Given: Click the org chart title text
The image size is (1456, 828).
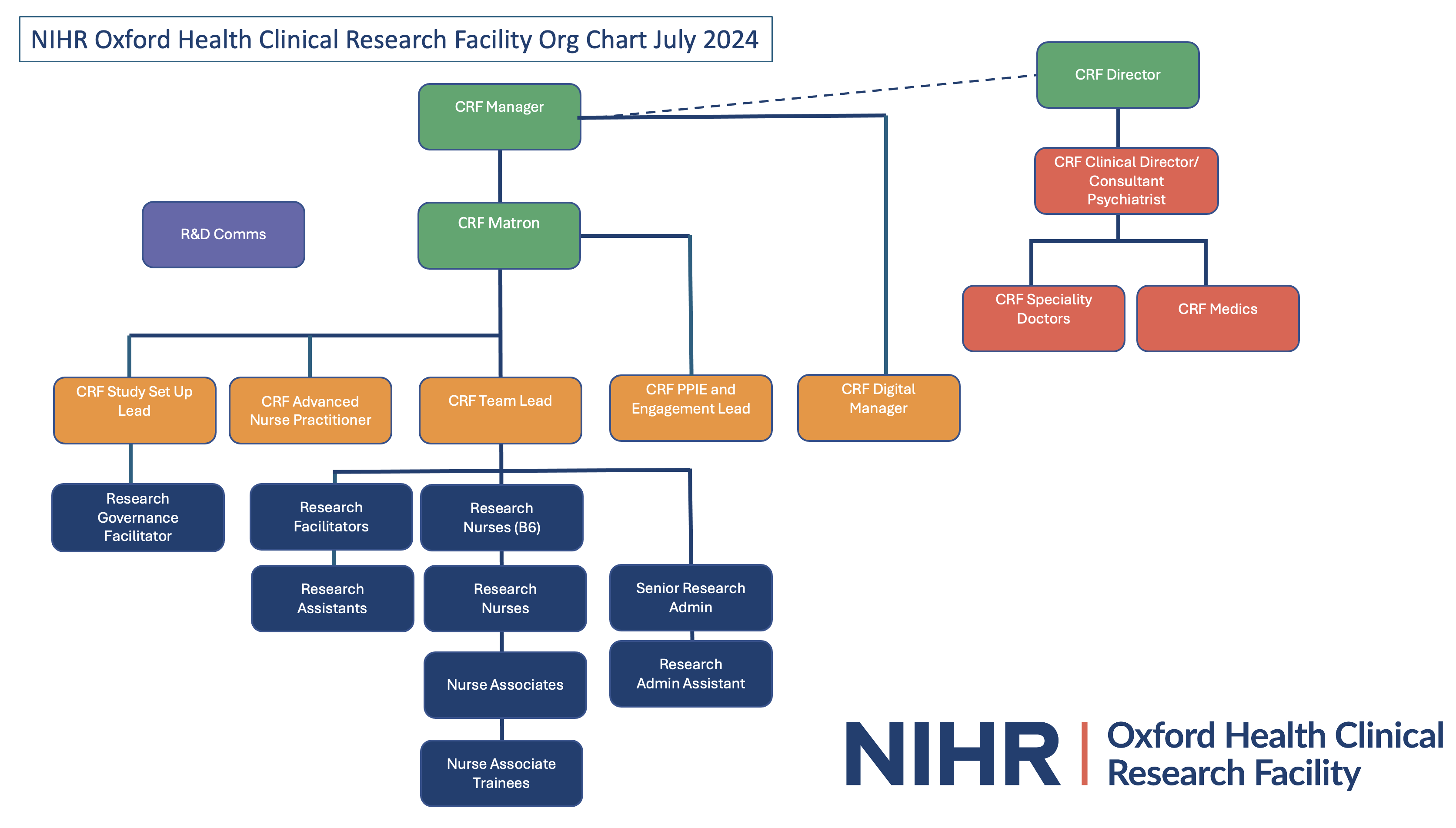Looking at the screenshot, I should 394,39.
